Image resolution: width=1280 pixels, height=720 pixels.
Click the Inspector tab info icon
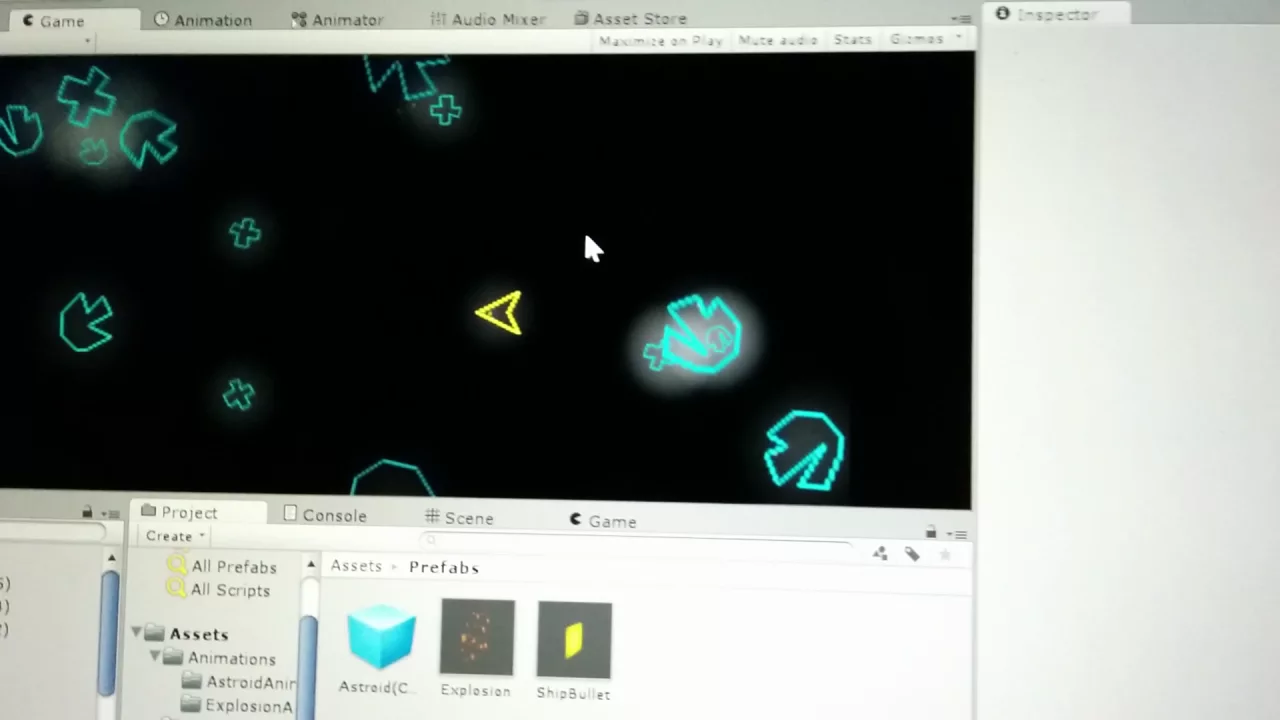1003,14
